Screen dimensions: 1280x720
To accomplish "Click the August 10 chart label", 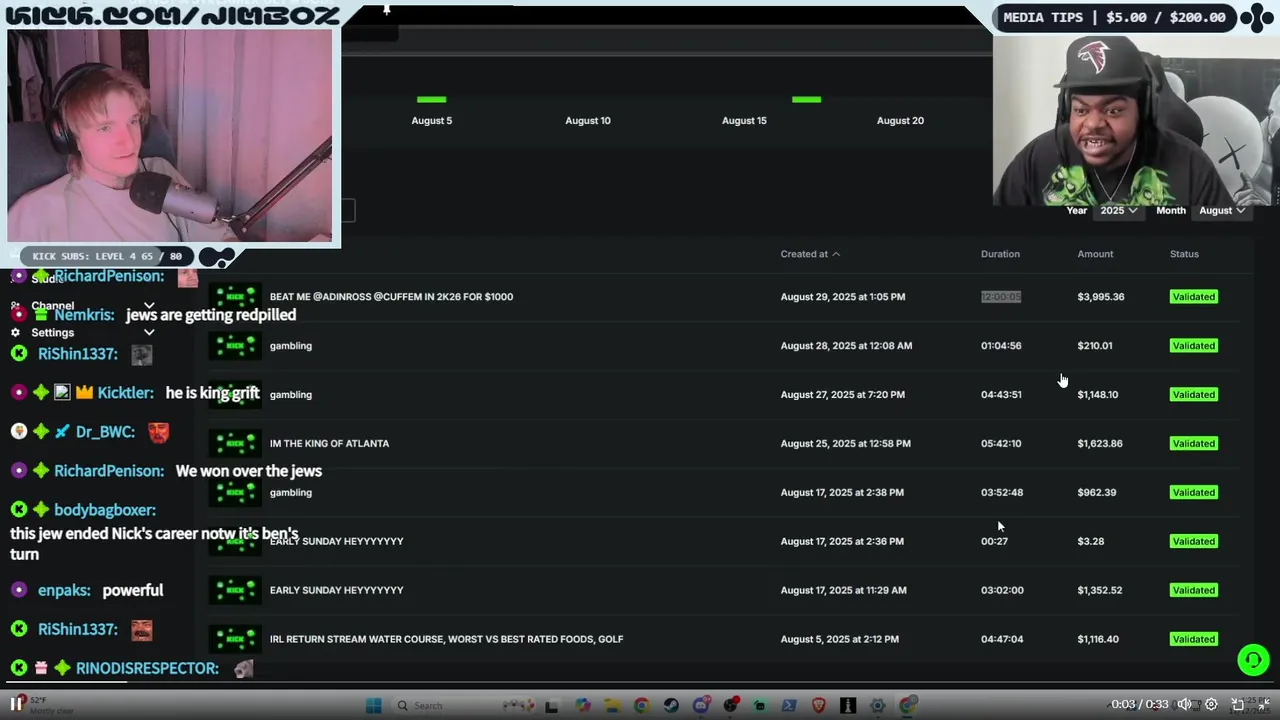I will (588, 121).
